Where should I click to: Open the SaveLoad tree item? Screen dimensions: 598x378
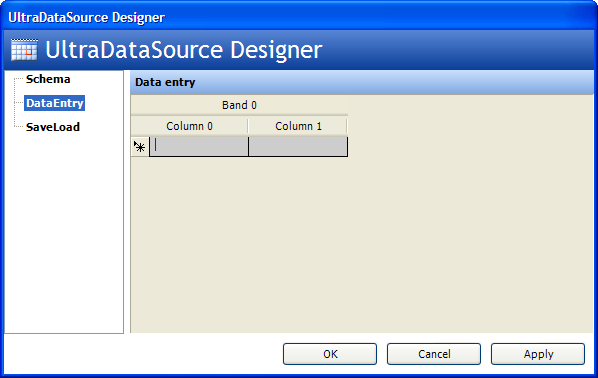(53, 127)
